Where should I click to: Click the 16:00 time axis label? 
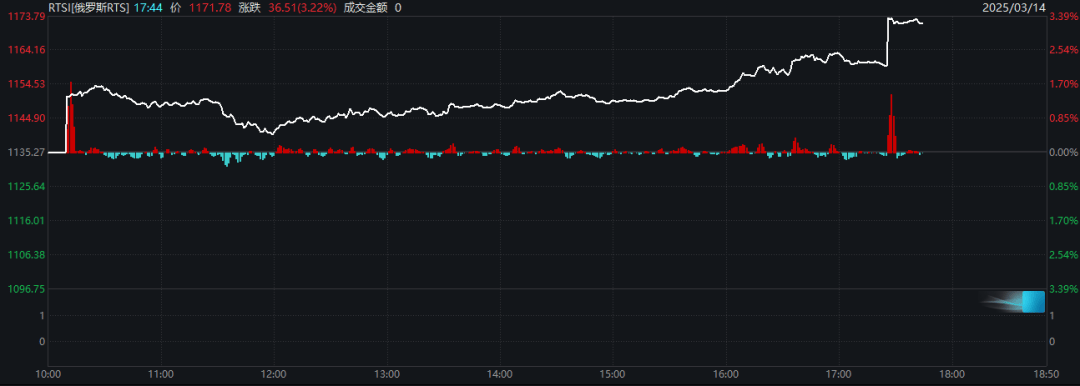725,374
